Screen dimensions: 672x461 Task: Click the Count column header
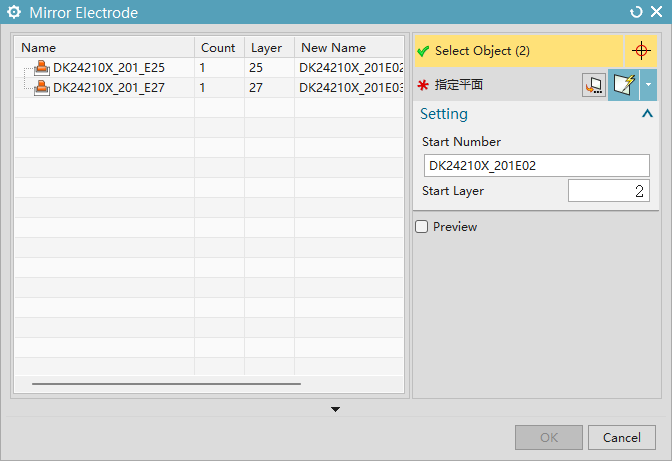[218, 48]
